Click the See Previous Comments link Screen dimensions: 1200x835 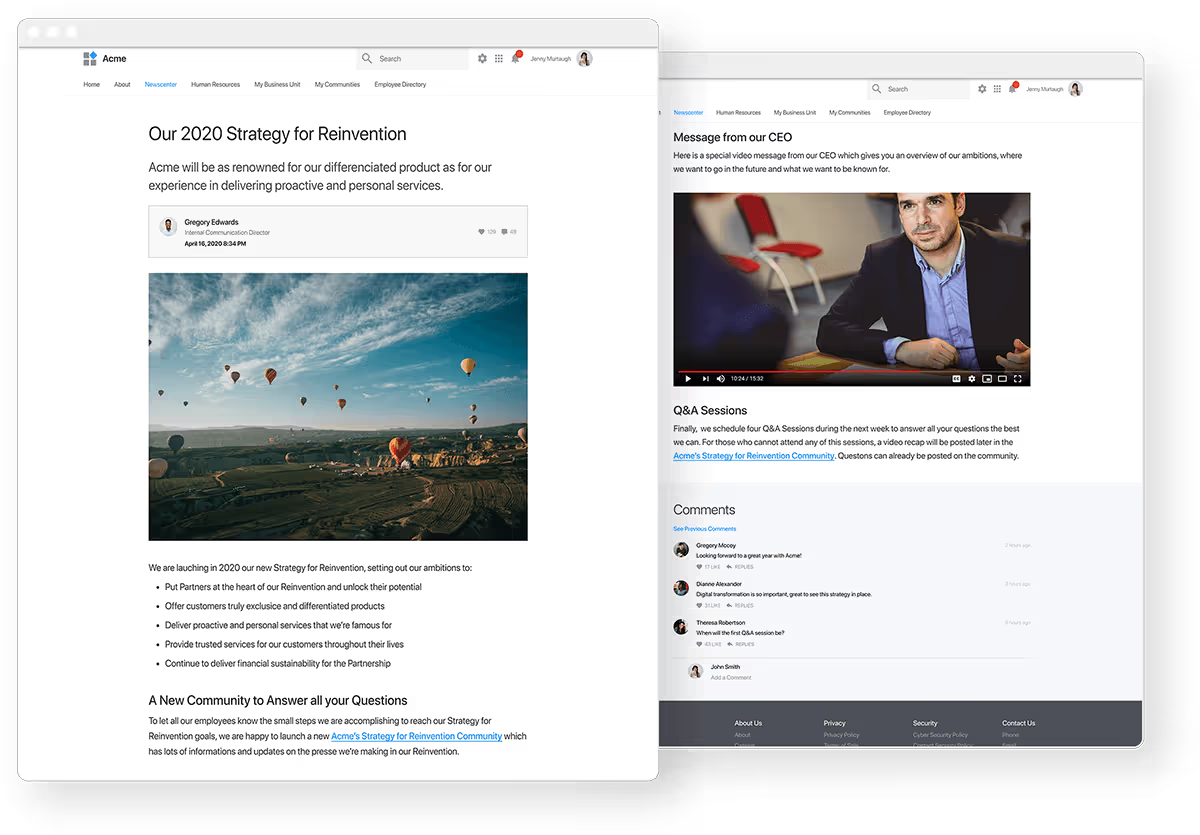coord(704,529)
